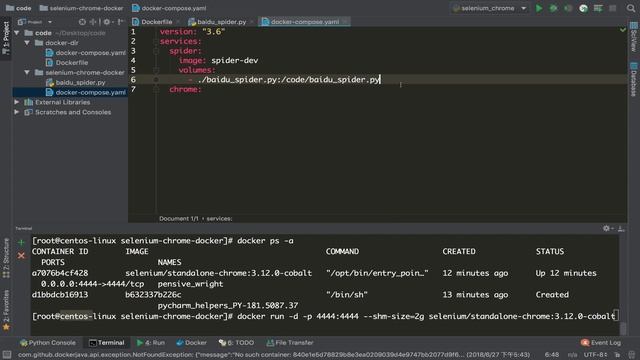Screen dimensions: 640x360
Task: Open the File Transfer tool window
Action: click(290, 343)
